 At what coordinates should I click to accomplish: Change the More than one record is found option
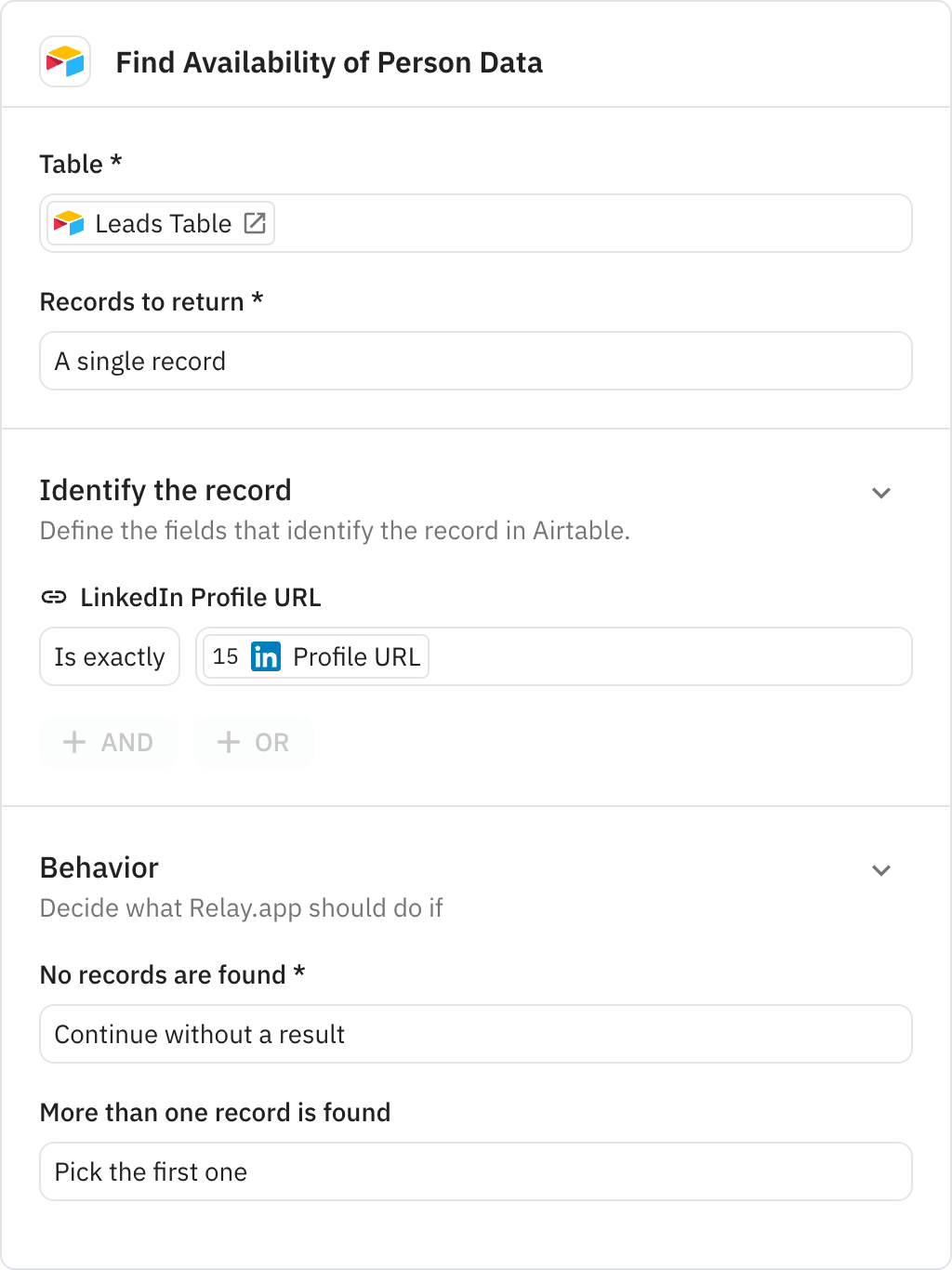click(x=475, y=1171)
